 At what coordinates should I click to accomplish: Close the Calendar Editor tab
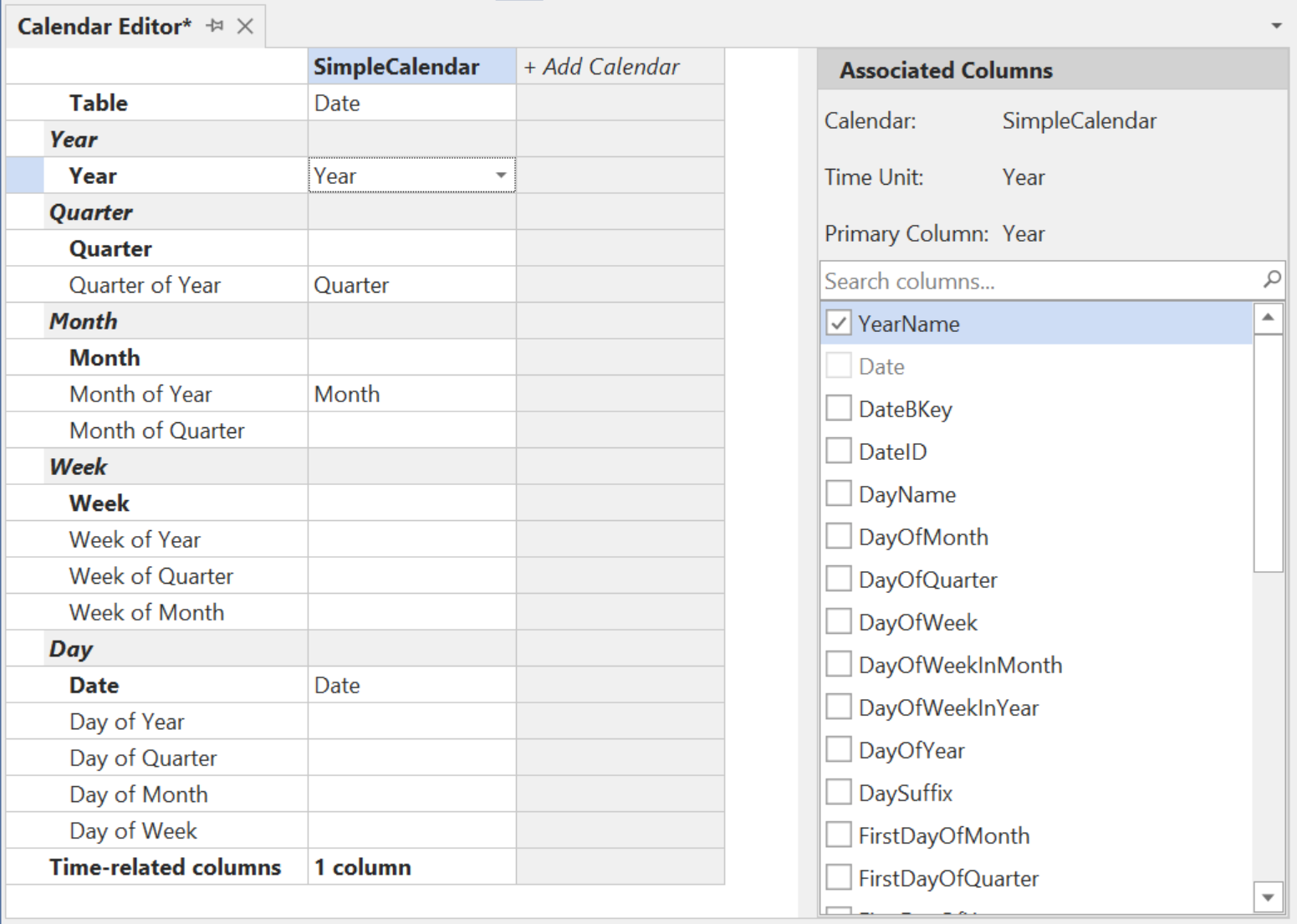coord(244,26)
